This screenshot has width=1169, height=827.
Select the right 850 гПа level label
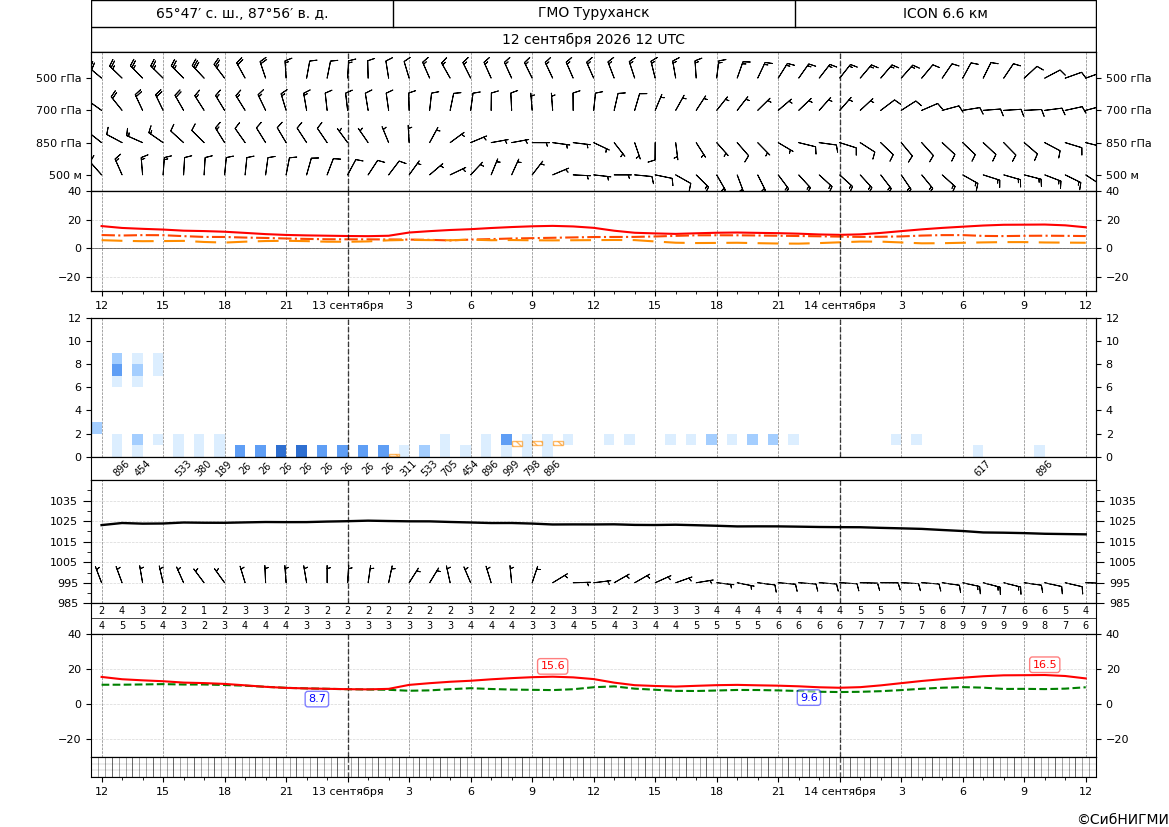(x=1129, y=143)
